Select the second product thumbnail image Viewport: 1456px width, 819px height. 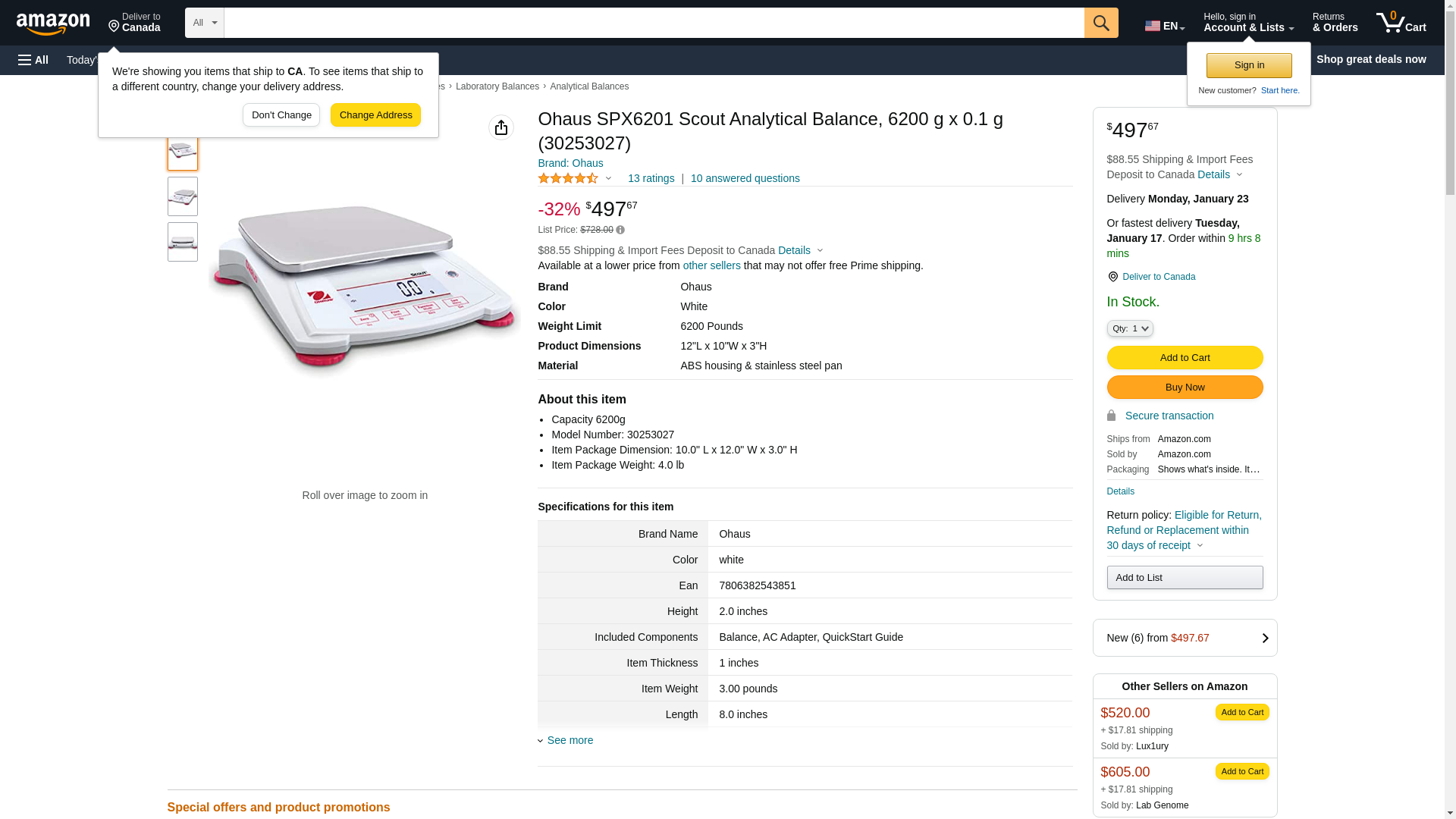point(183,196)
